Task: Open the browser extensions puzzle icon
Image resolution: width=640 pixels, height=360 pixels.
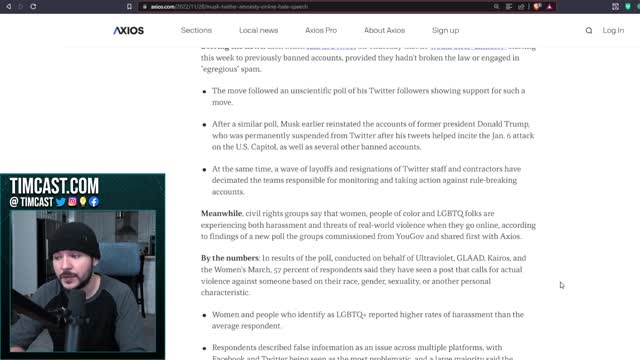Action: point(615,7)
